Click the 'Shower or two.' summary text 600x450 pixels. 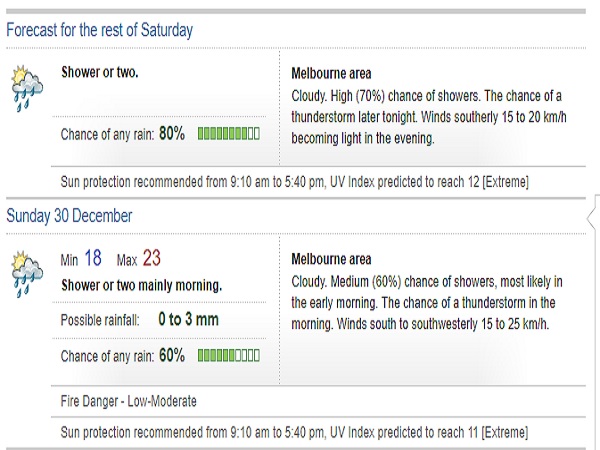pyautogui.click(x=100, y=73)
